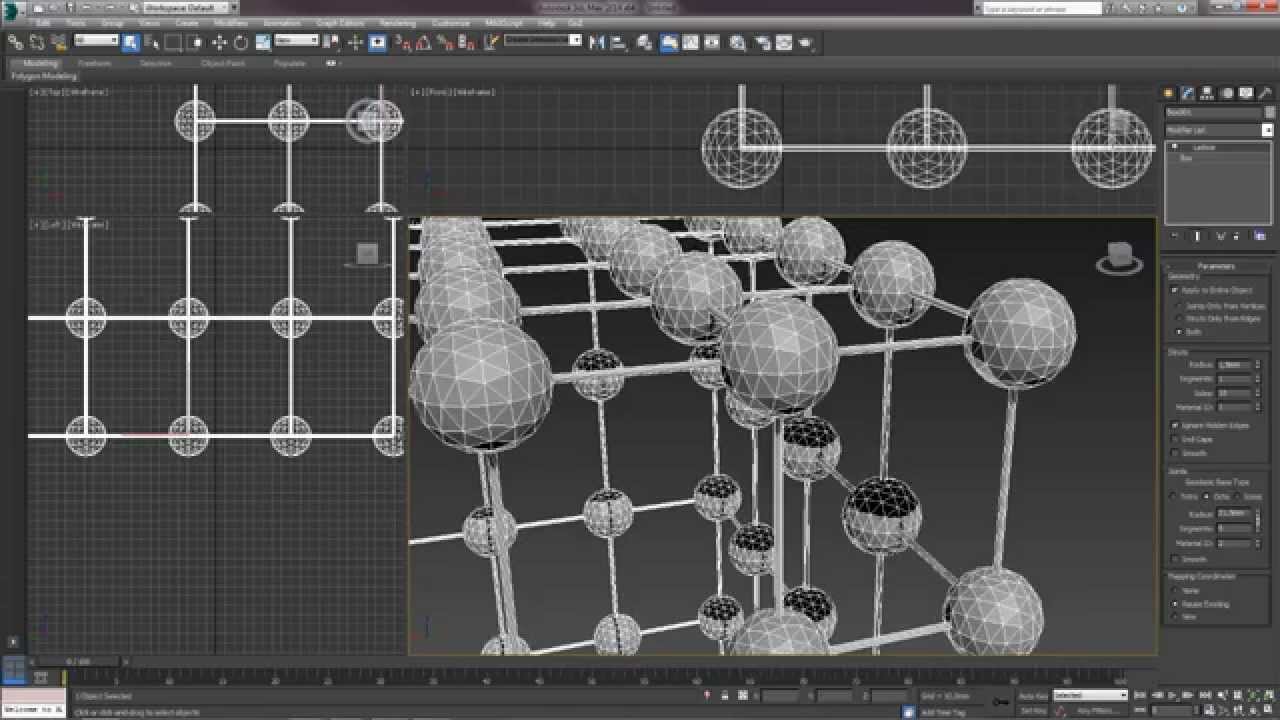Choose the Bind to Space Warp tool
1280x720 pixels.
coord(59,42)
